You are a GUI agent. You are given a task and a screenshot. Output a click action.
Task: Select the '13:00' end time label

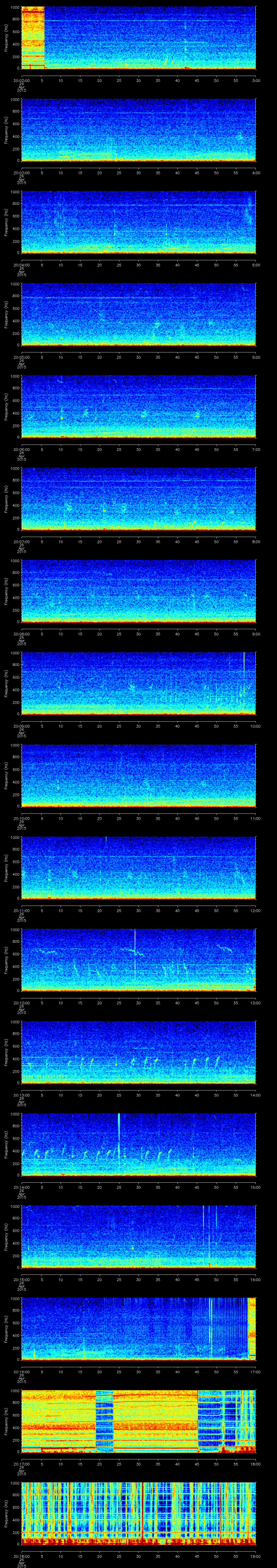[x=255, y=1003]
